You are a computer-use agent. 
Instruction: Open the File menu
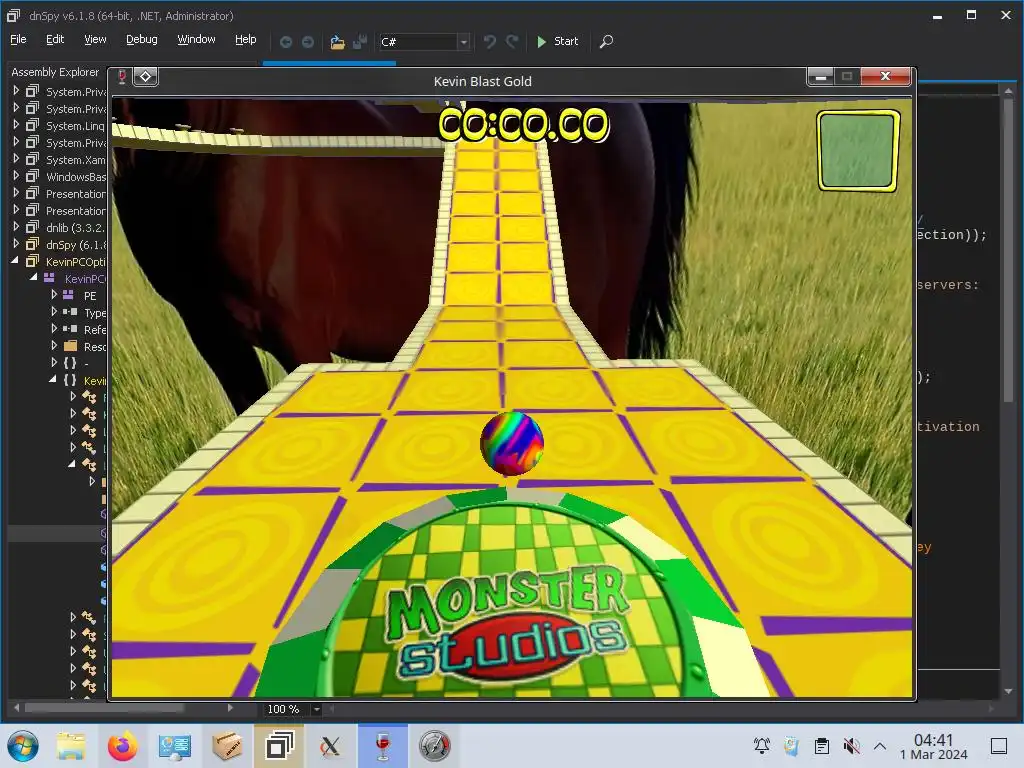point(18,40)
